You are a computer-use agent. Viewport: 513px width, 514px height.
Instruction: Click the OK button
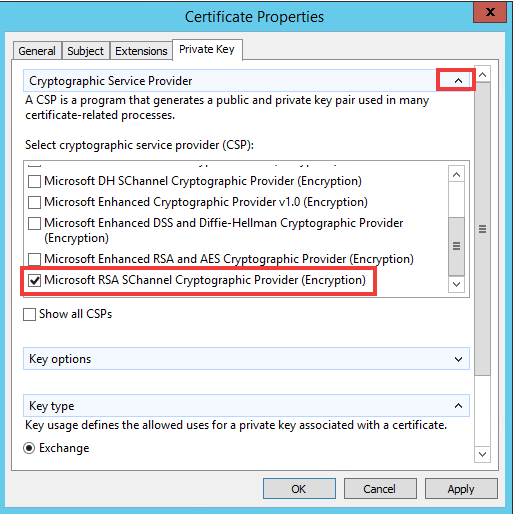click(299, 489)
